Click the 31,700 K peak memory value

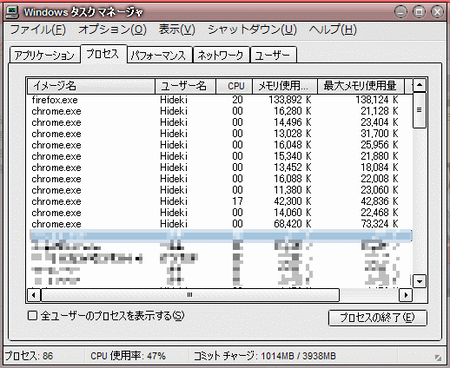point(380,134)
